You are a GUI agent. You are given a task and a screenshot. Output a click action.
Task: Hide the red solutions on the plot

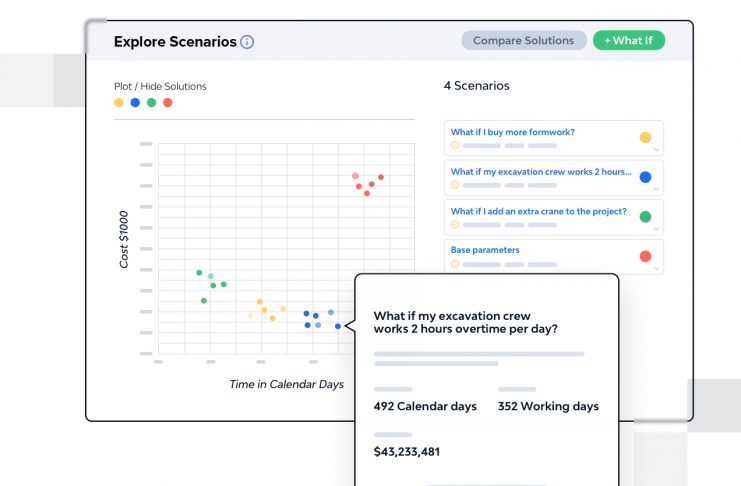167,102
